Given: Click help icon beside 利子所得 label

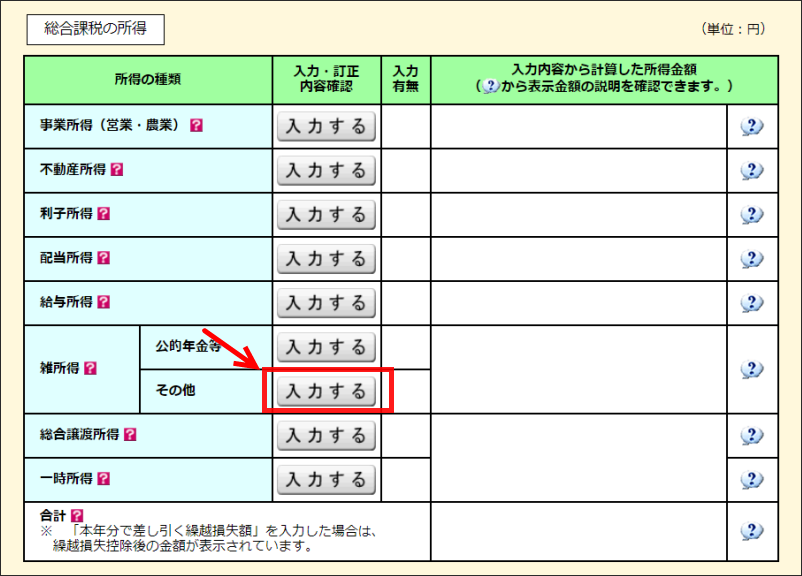Looking at the screenshot, I should (x=103, y=214).
